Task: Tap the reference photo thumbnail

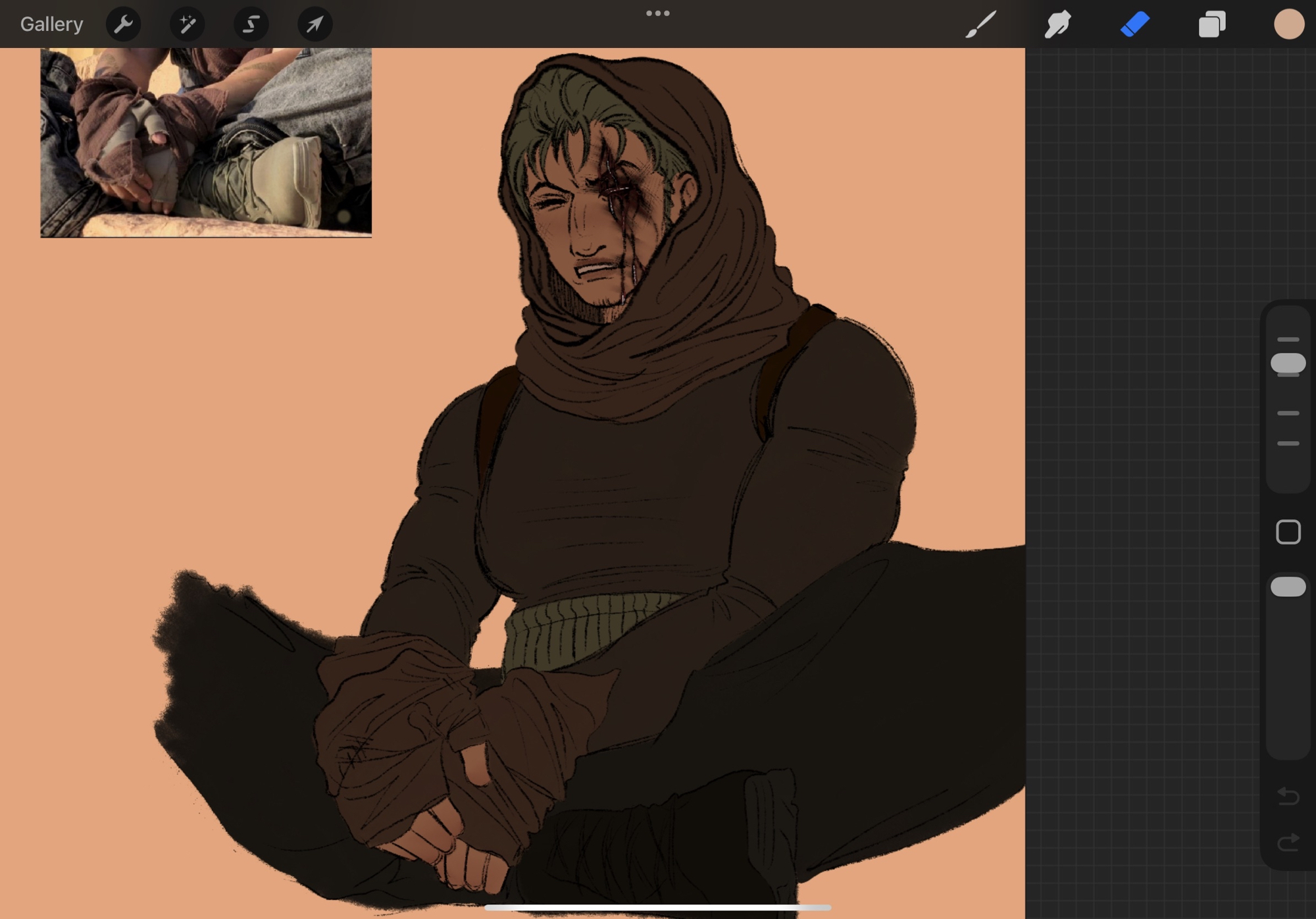Action: coord(206,142)
